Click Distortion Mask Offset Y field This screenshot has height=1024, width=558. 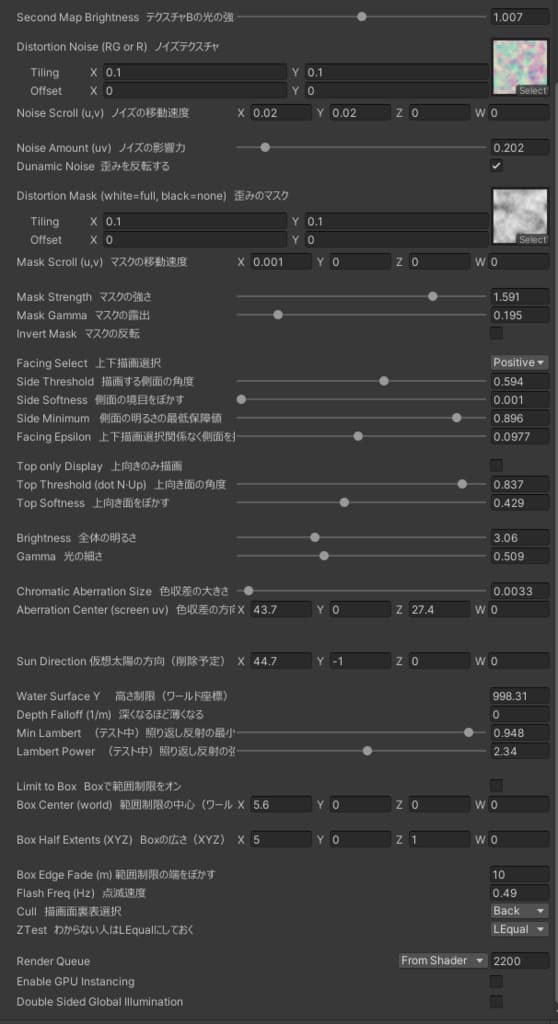pos(396,239)
